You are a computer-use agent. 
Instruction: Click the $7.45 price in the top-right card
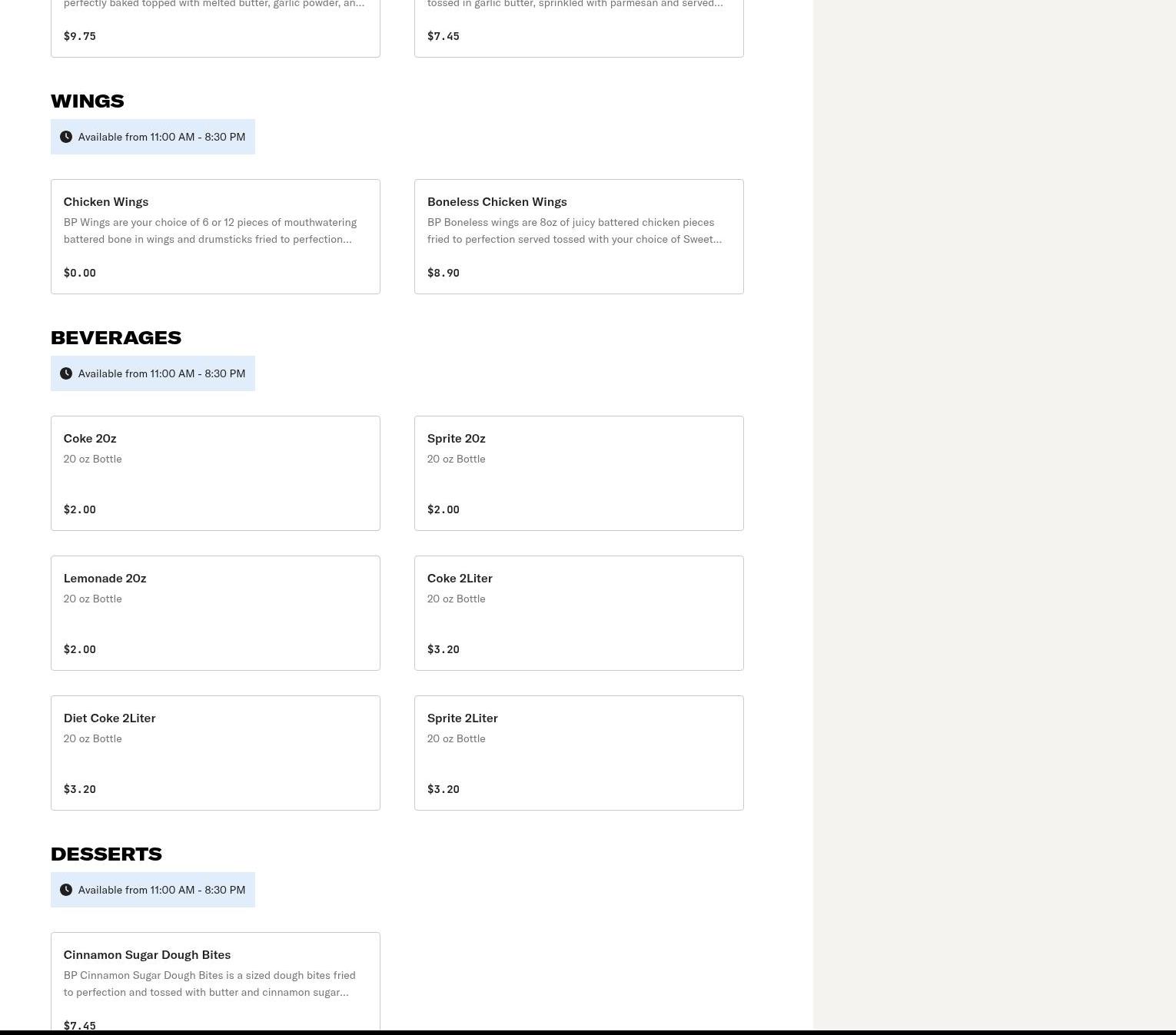(443, 36)
